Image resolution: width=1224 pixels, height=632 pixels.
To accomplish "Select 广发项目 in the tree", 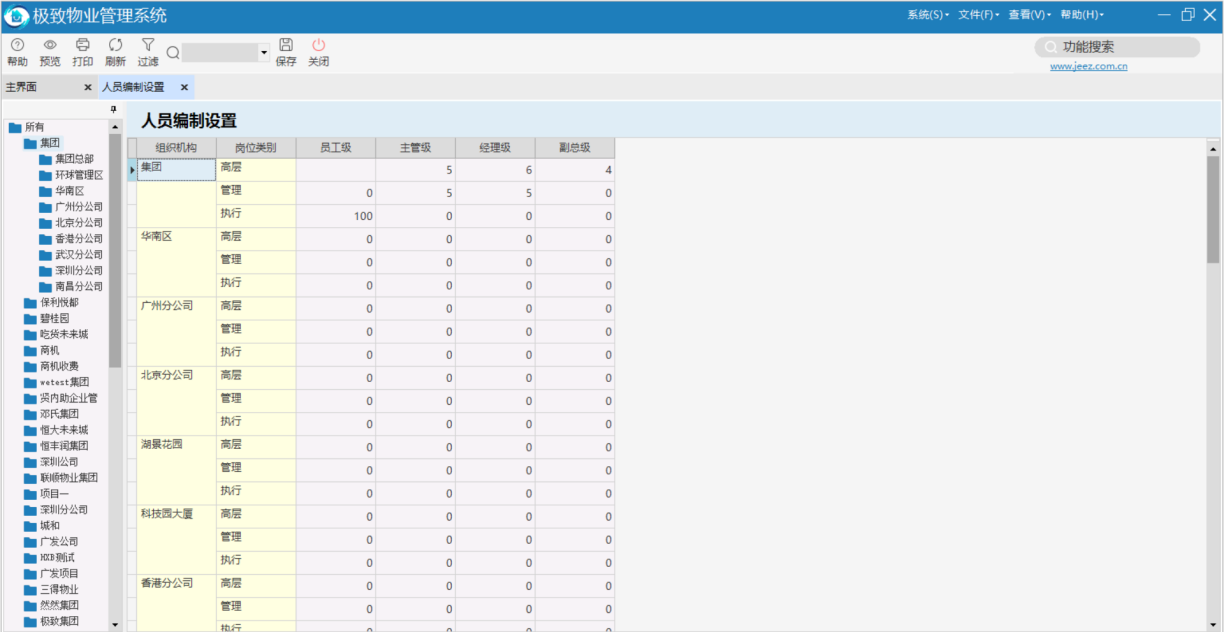I will click(59, 574).
